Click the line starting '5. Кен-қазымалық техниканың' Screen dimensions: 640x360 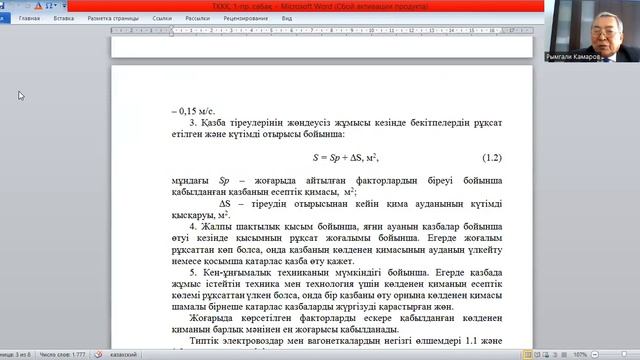click(346, 272)
